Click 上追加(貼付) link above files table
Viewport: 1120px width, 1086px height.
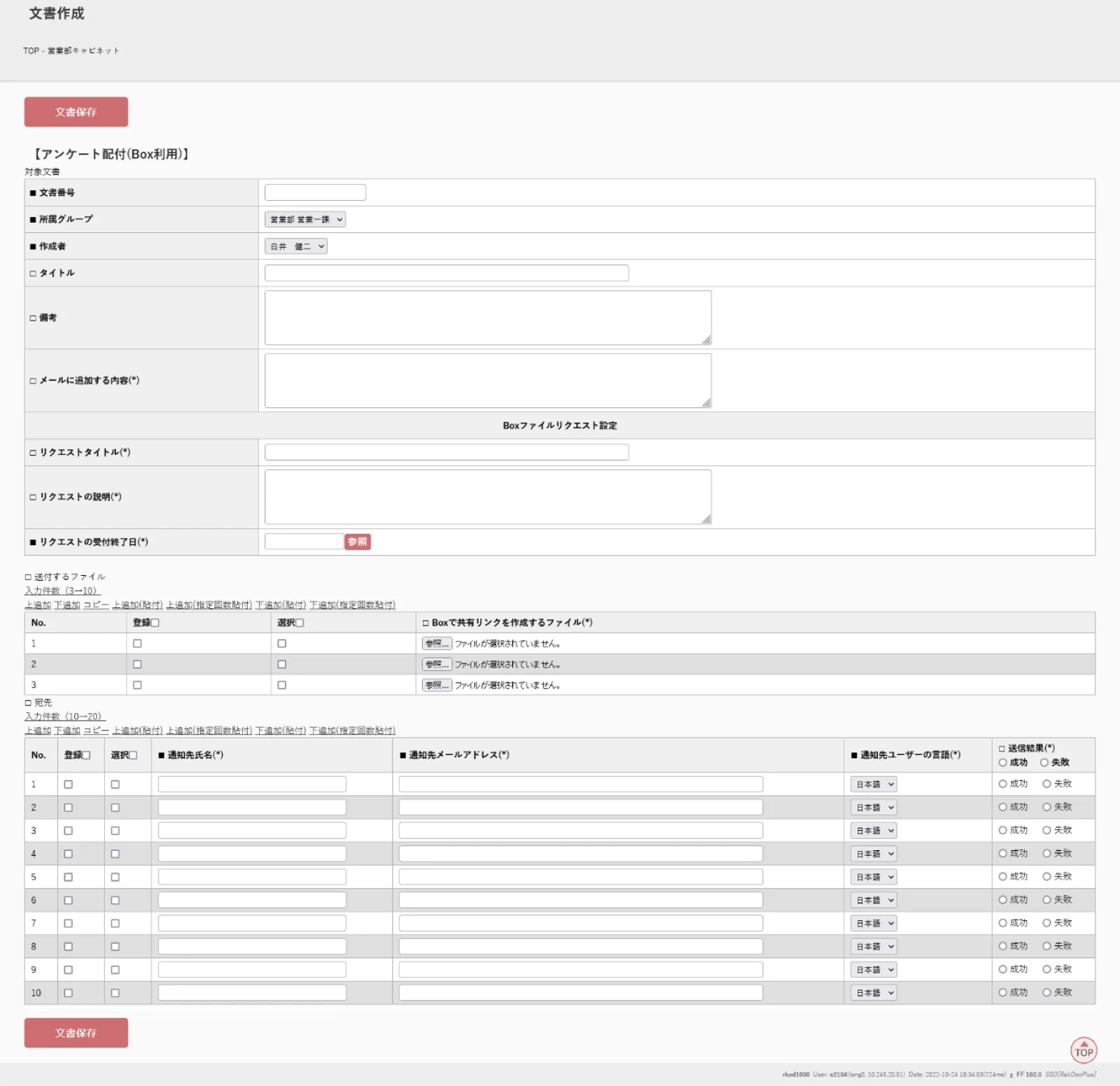click(138, 605)
